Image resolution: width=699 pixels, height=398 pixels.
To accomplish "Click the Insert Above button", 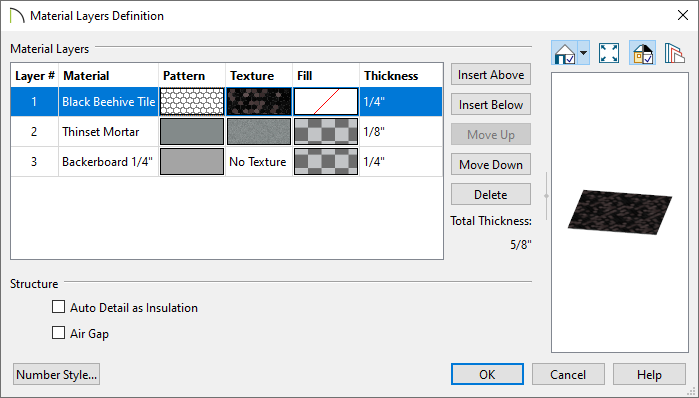I will [491, 74].
